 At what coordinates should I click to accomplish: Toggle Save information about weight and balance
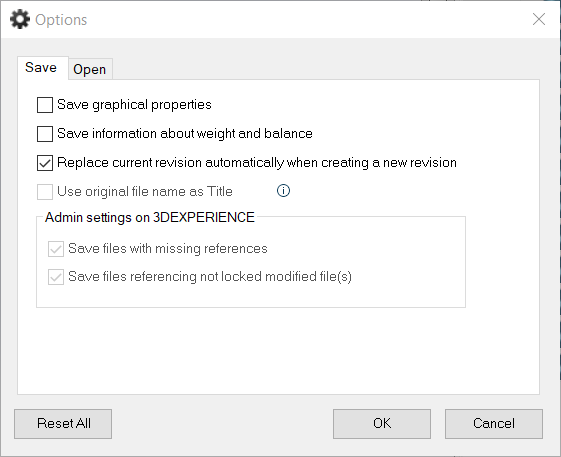pyautogui.click(x=45, y=134)
